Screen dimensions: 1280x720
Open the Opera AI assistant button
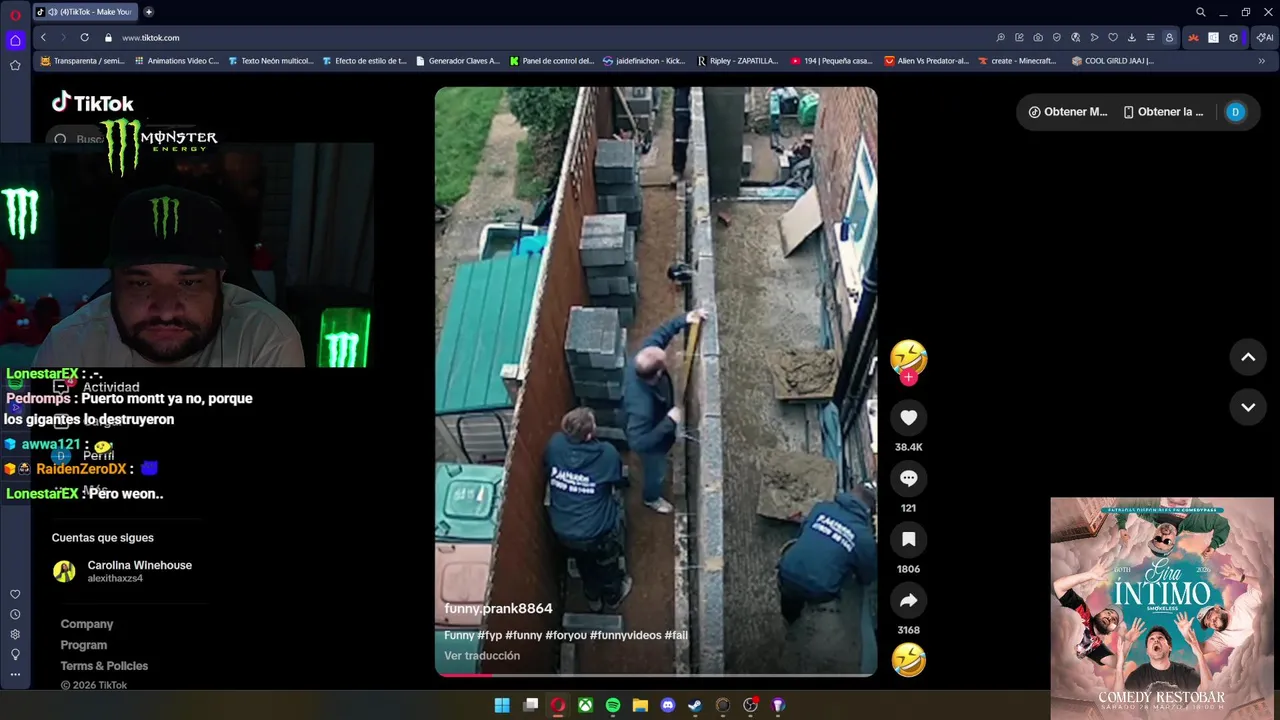(1265, 38)
